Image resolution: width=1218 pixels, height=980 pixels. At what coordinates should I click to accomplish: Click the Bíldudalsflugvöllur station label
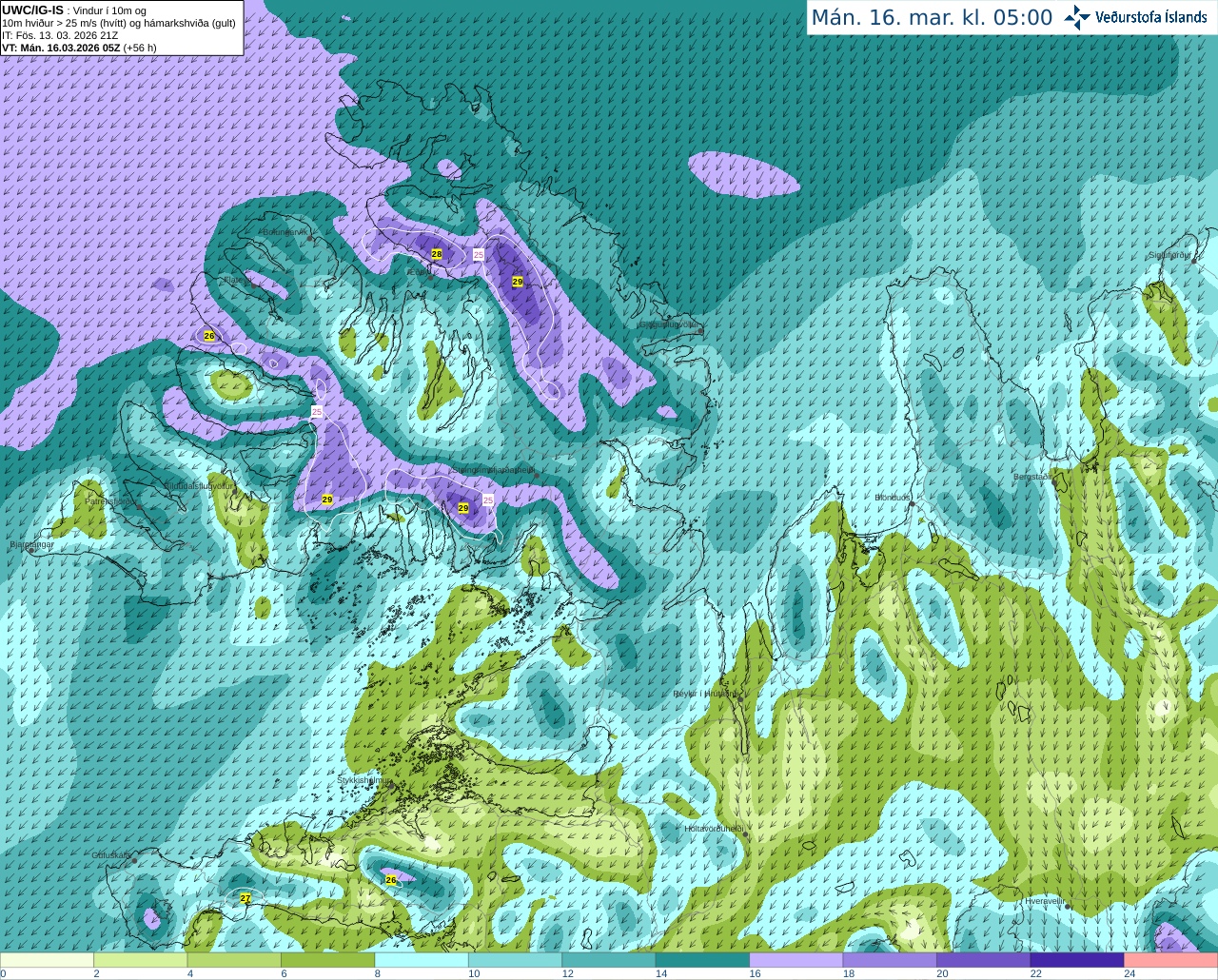[x=198, y=485]
